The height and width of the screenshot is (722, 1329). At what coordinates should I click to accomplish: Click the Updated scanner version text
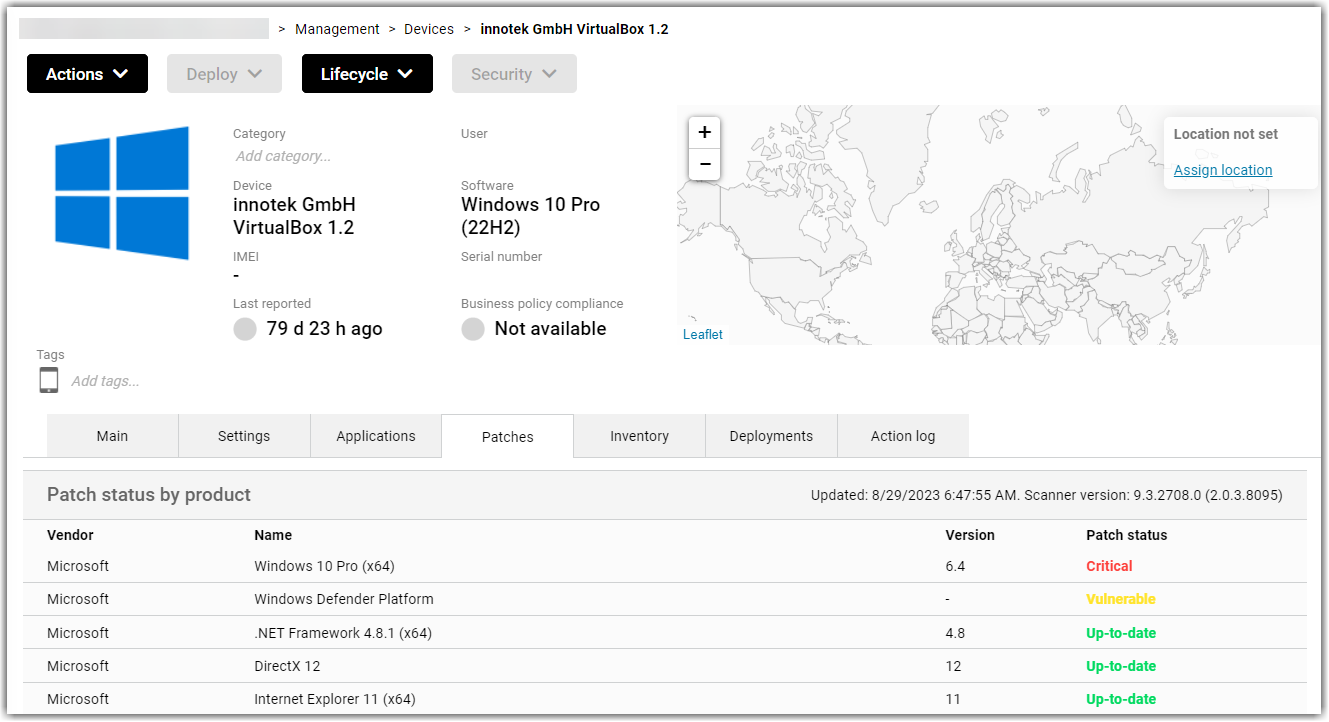click(x=1046, y=495)
